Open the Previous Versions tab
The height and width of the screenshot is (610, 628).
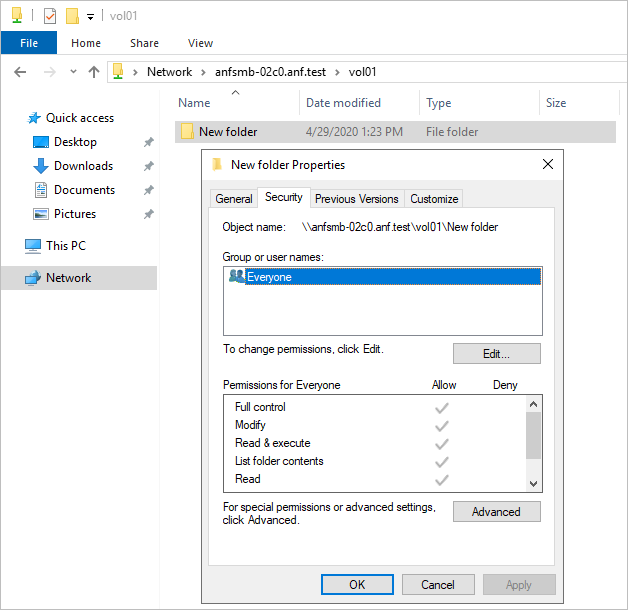tap(357, 199)
